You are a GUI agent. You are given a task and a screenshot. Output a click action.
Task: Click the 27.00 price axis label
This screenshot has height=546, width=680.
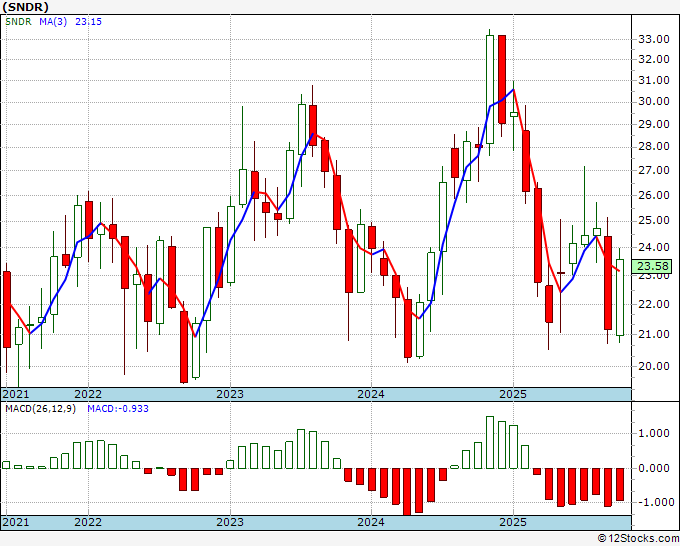[654, 170]
